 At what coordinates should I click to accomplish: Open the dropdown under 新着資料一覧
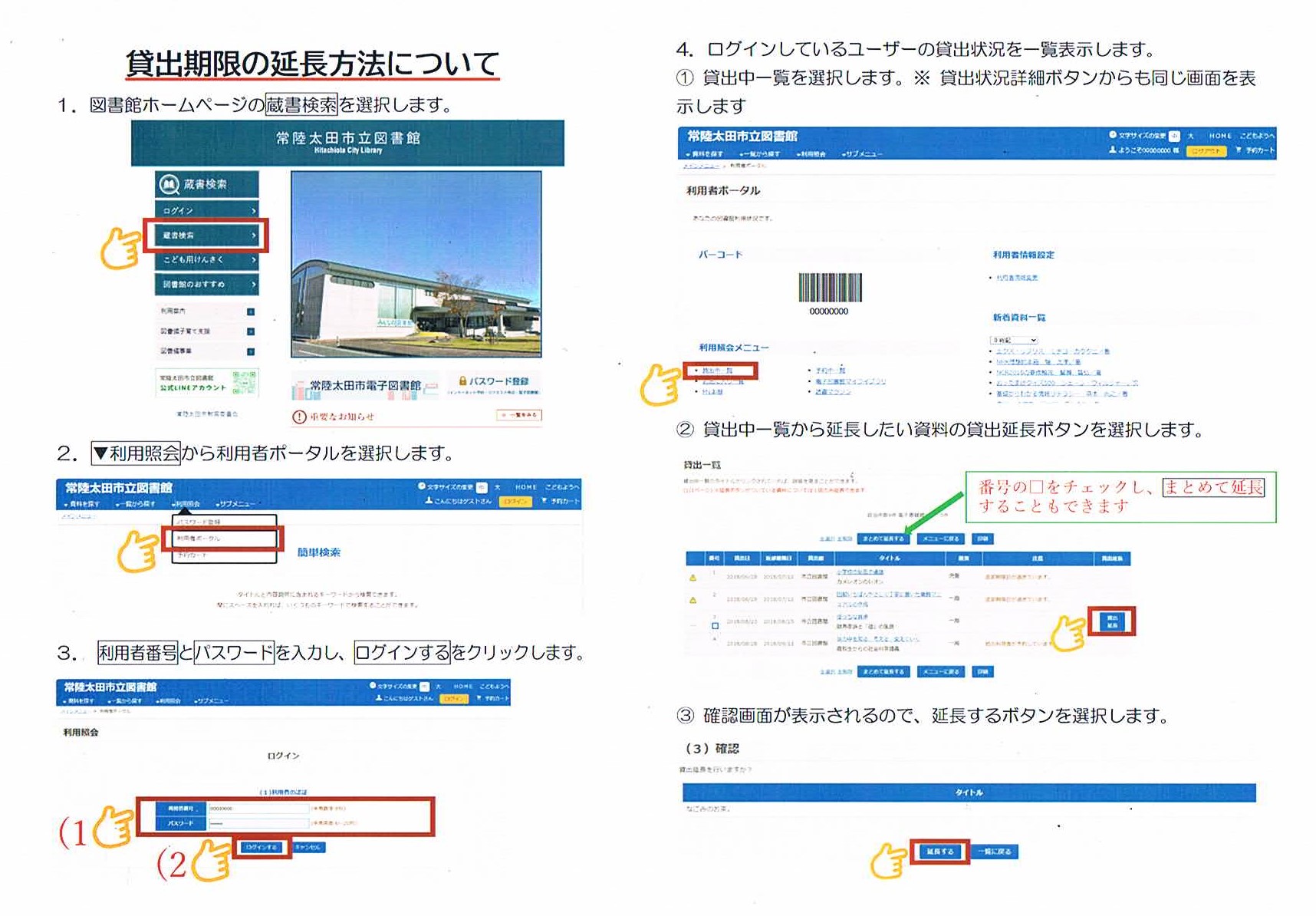tap(1014, 340)
